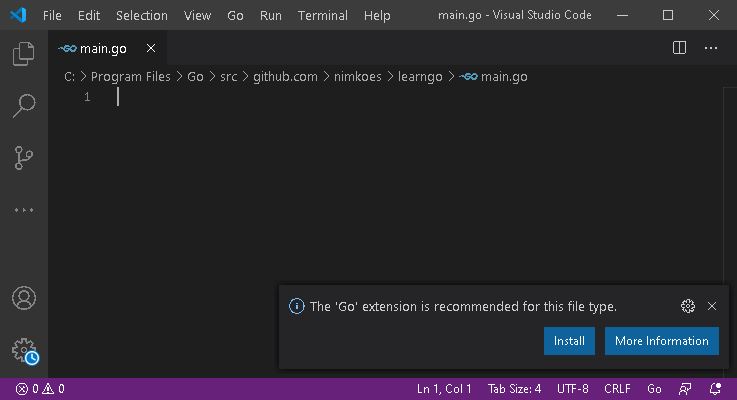Open the Explorer view in activity bar
737x400 pixels.
[x=24, y=54]
